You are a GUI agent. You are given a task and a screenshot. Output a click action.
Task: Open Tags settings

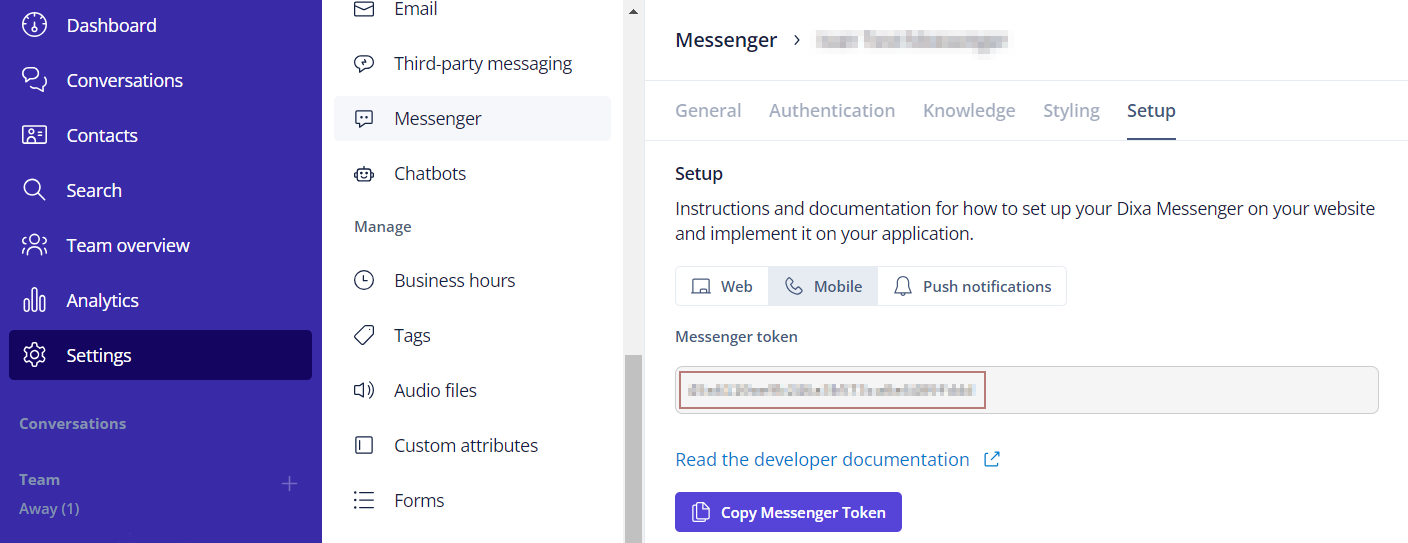(x=412, y=335)
